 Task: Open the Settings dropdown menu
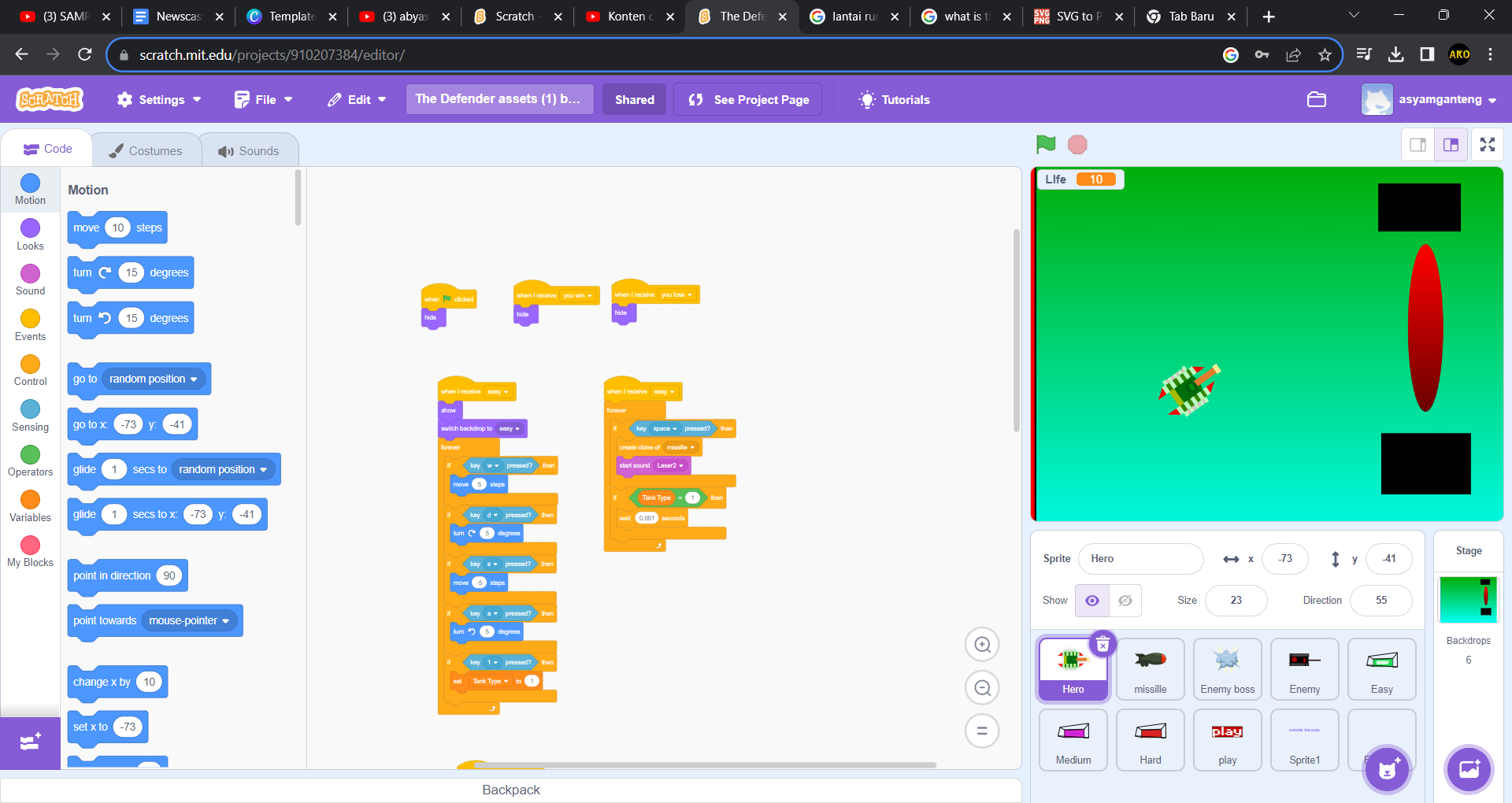tap(159, 100)
